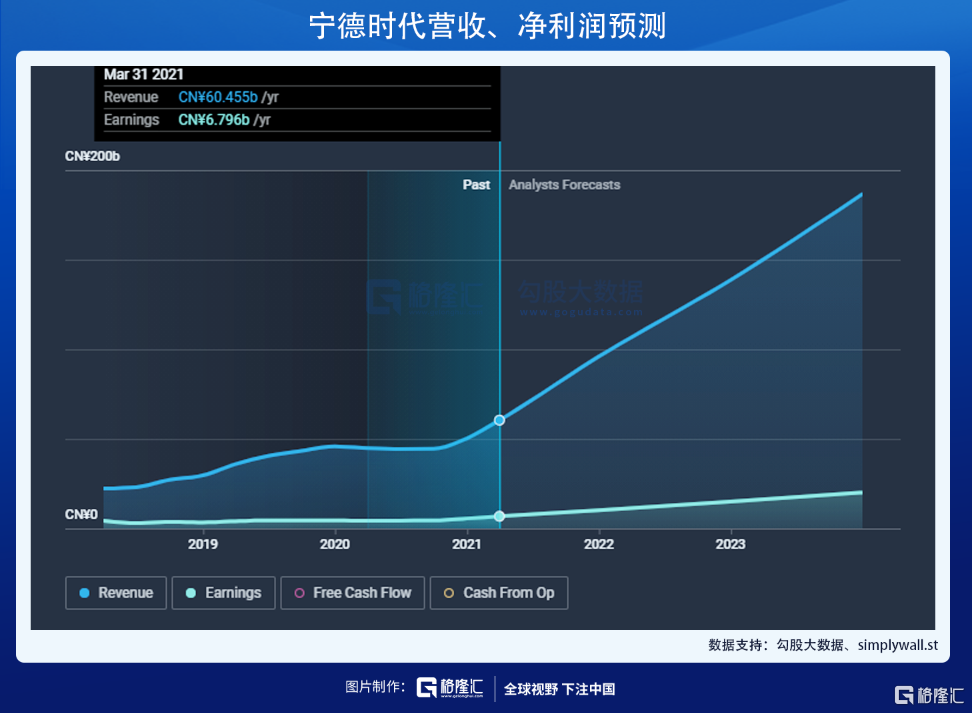This screenshot has height=713, width=972.
Task: Select the Earnings data point marker
Action: pos(499,516)
